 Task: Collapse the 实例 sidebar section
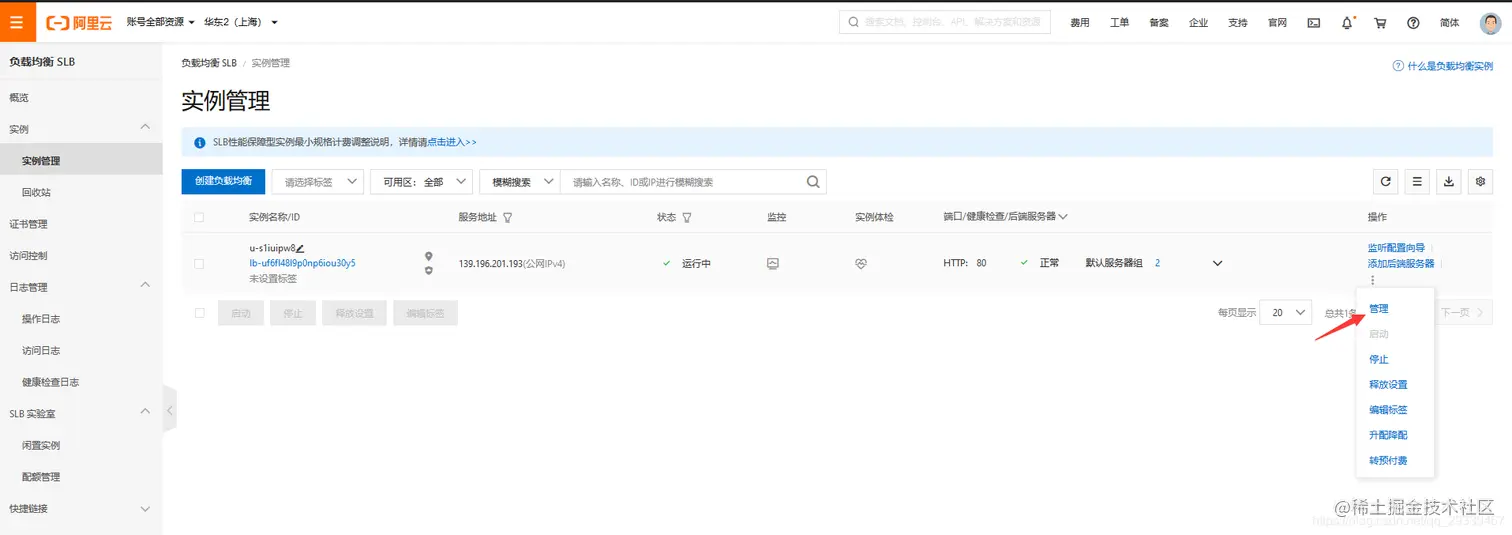tap(145, 128)
